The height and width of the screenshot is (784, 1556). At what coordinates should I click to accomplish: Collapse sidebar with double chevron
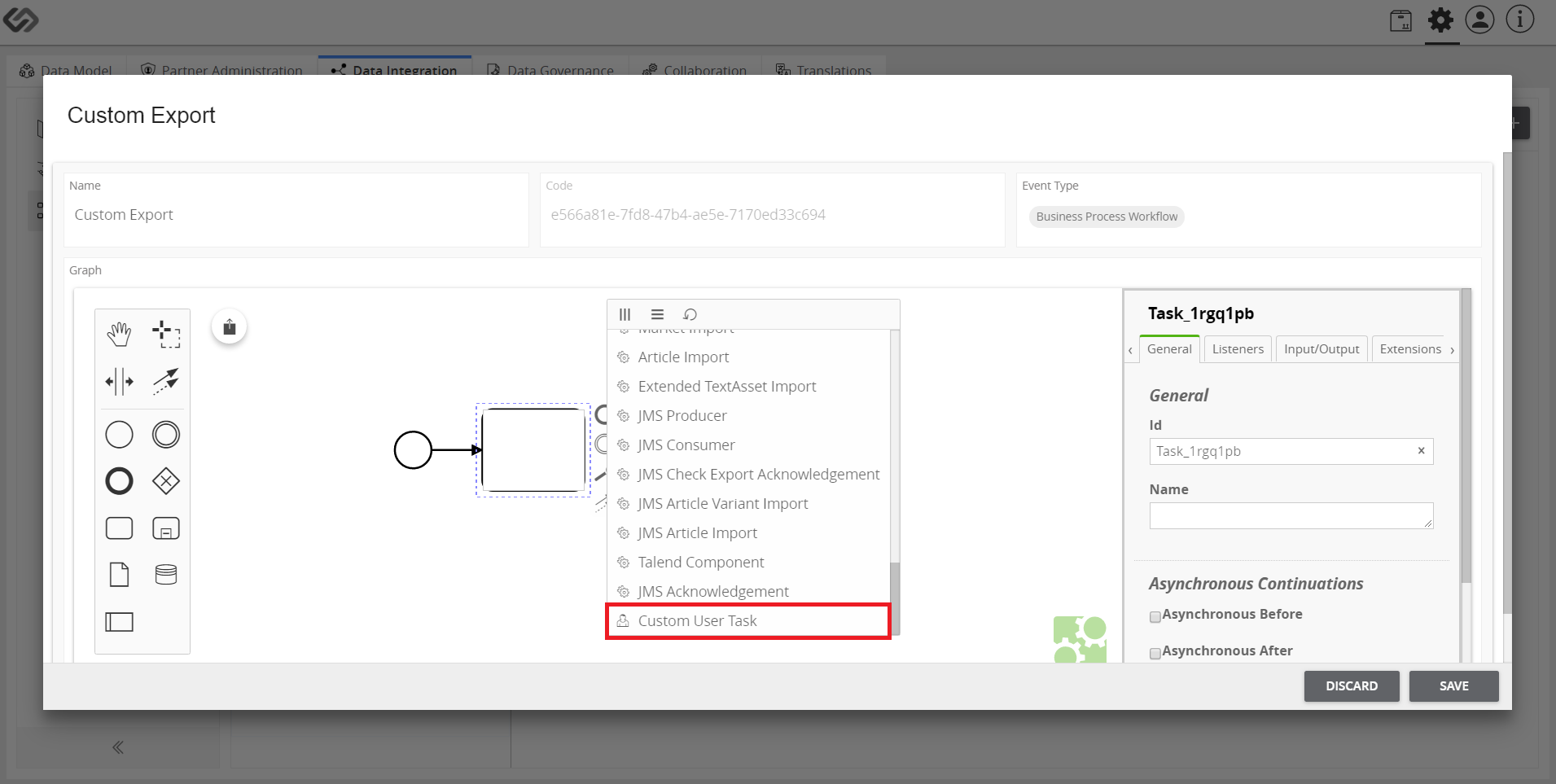pos(118,747)
